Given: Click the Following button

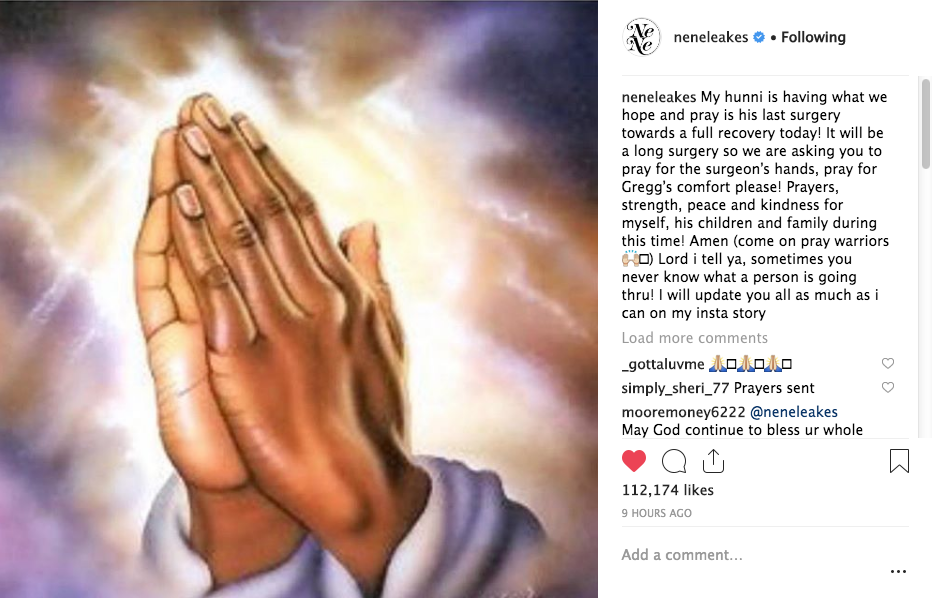Looking at the screenshot, I should point(813,37).
